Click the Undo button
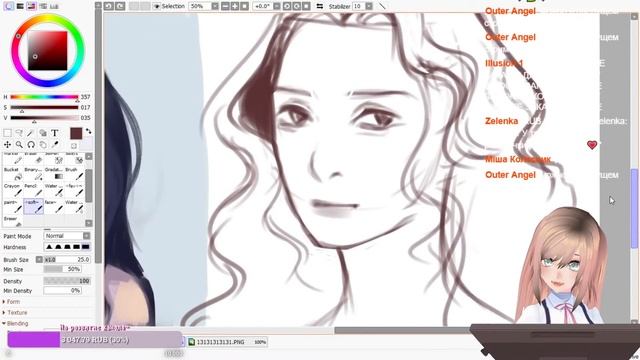 click(x=108, y=6)
